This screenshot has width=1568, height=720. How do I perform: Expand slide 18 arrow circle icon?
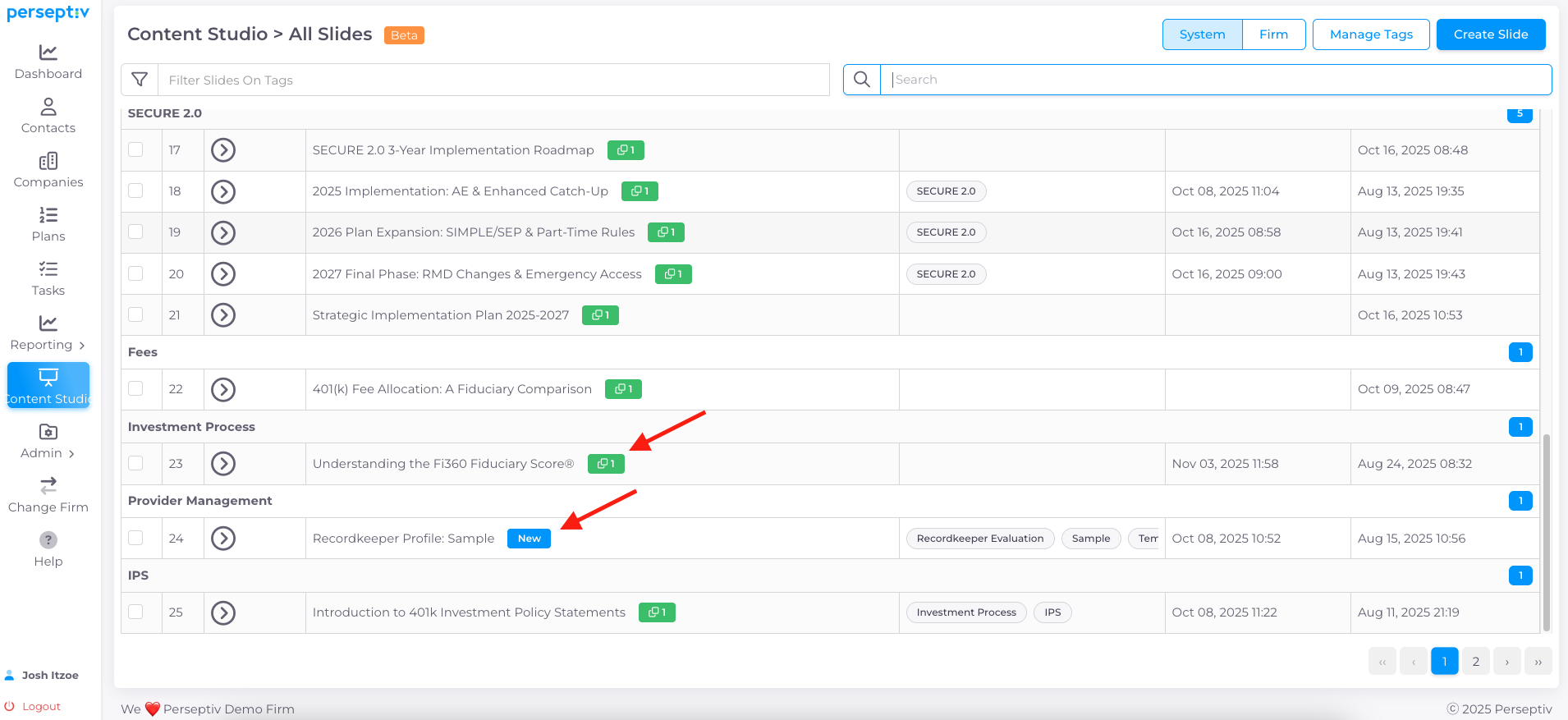pos(223,191)
